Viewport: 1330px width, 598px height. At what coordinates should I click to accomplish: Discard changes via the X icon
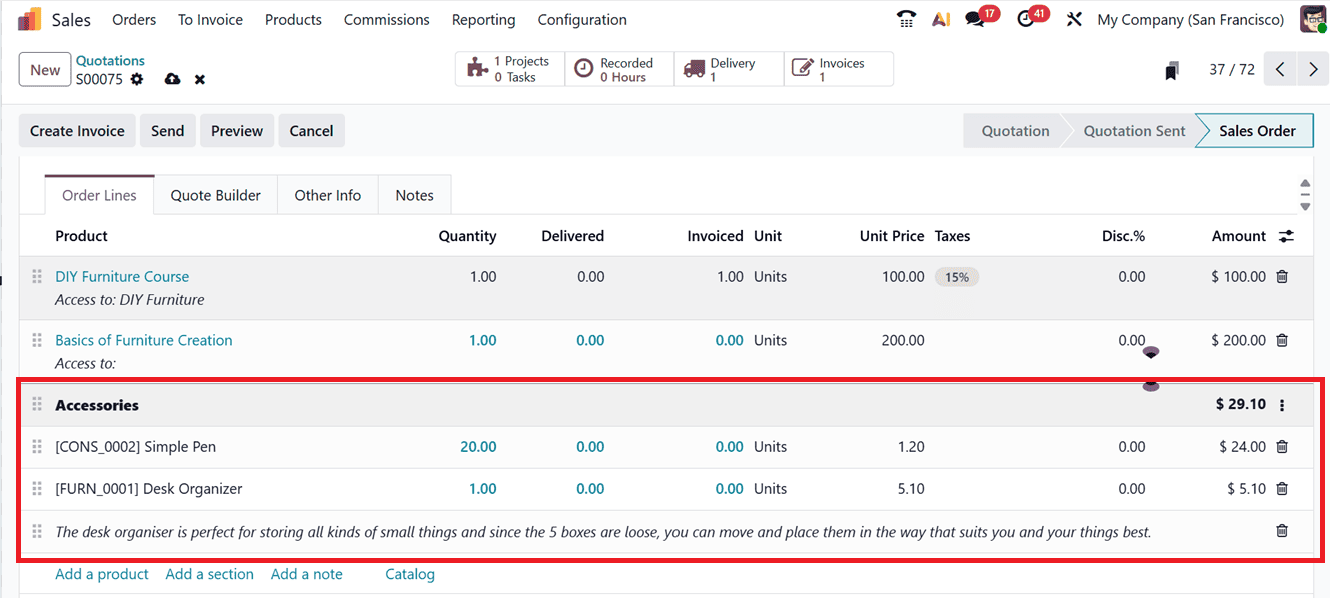click(200, 78)
